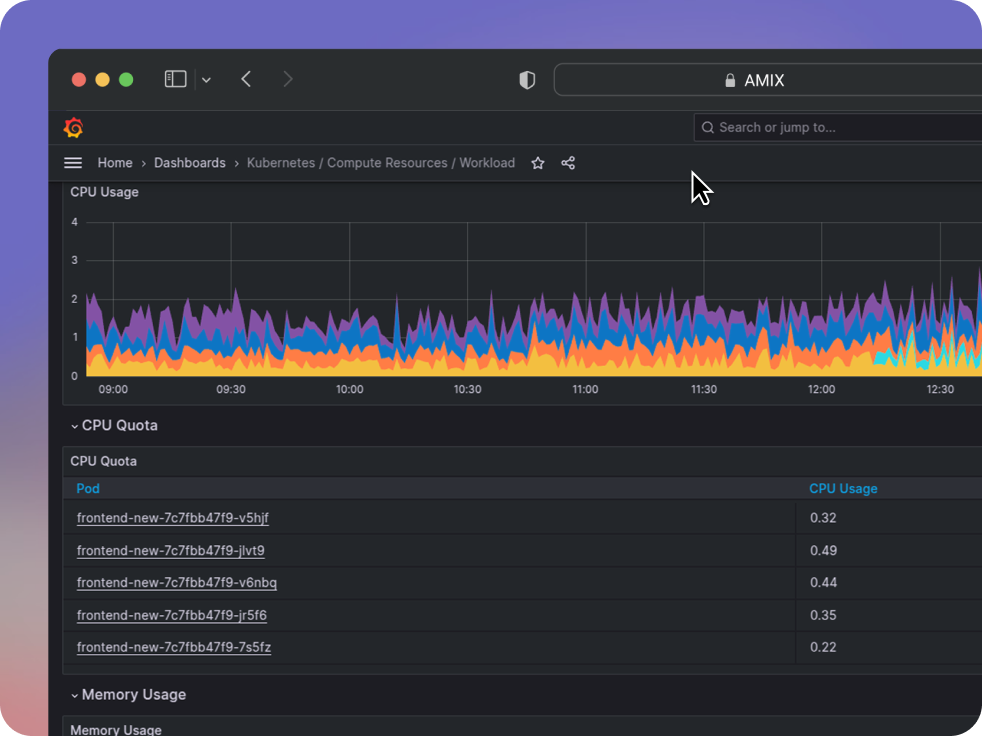Open the CPU Quota panel title

(x=103, y=461)
